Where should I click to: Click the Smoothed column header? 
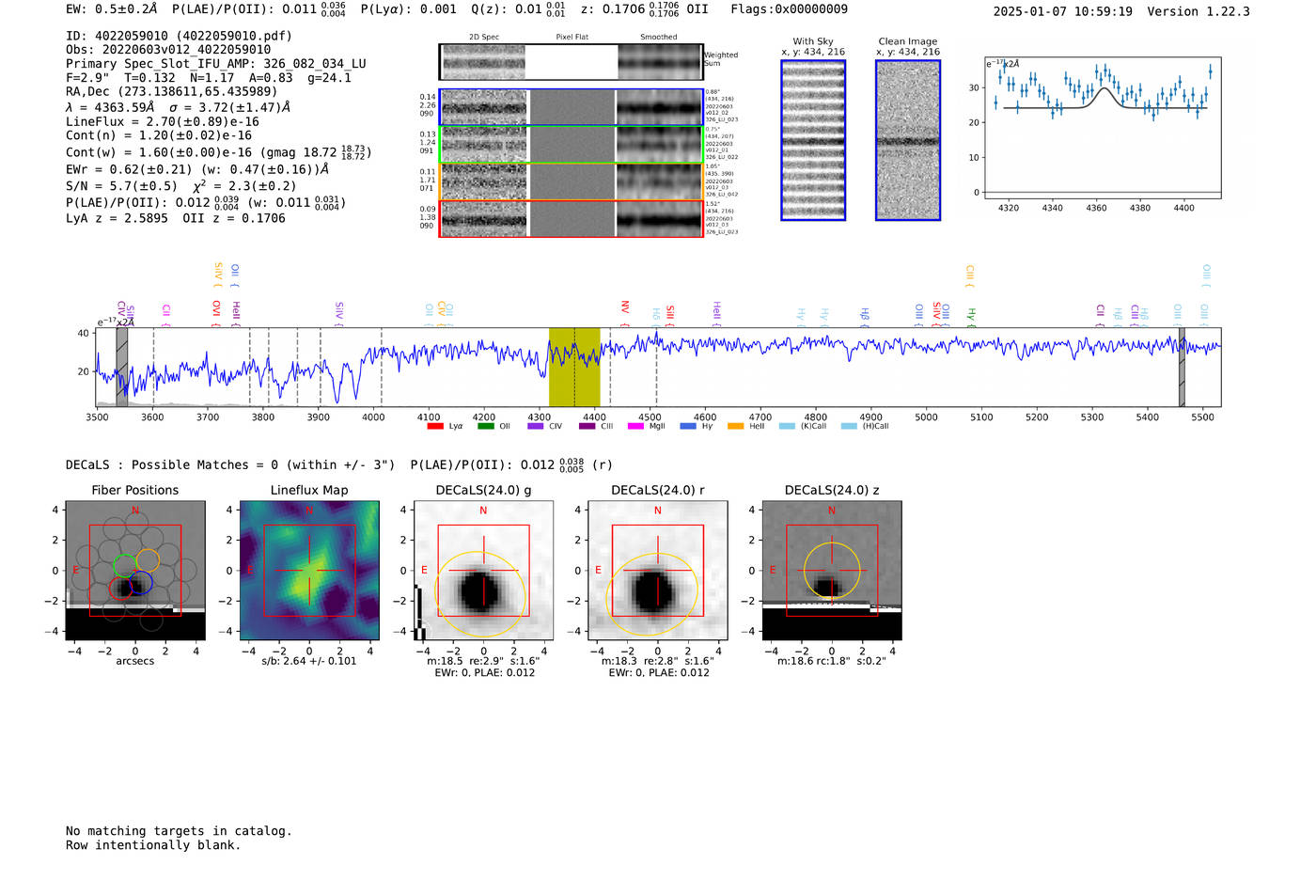[x=658, y=38]
